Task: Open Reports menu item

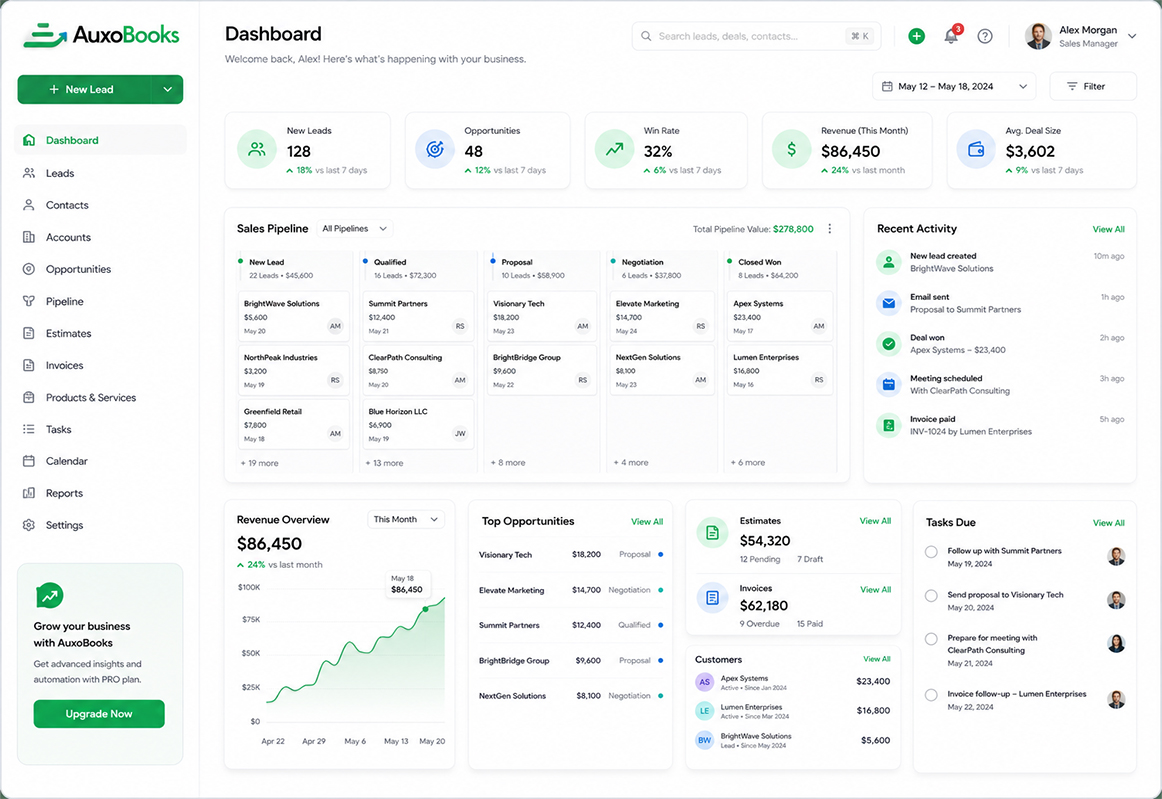Action: pos(100,493)
